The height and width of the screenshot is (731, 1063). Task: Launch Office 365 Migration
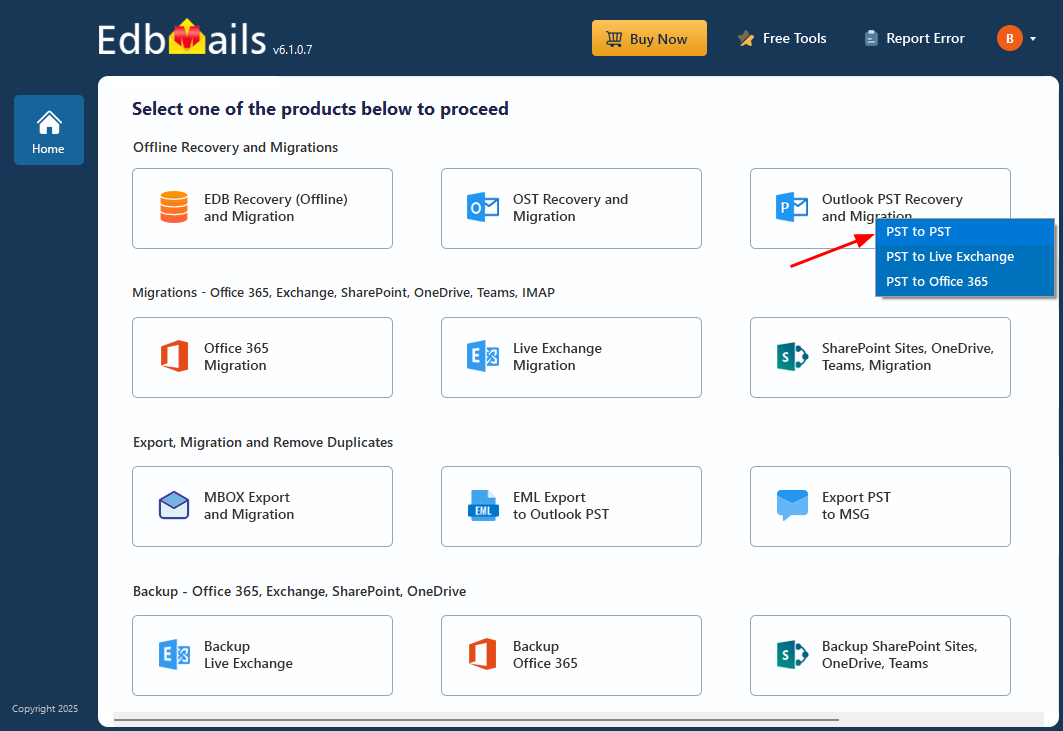pyautogui.click(x=262, y=357)
